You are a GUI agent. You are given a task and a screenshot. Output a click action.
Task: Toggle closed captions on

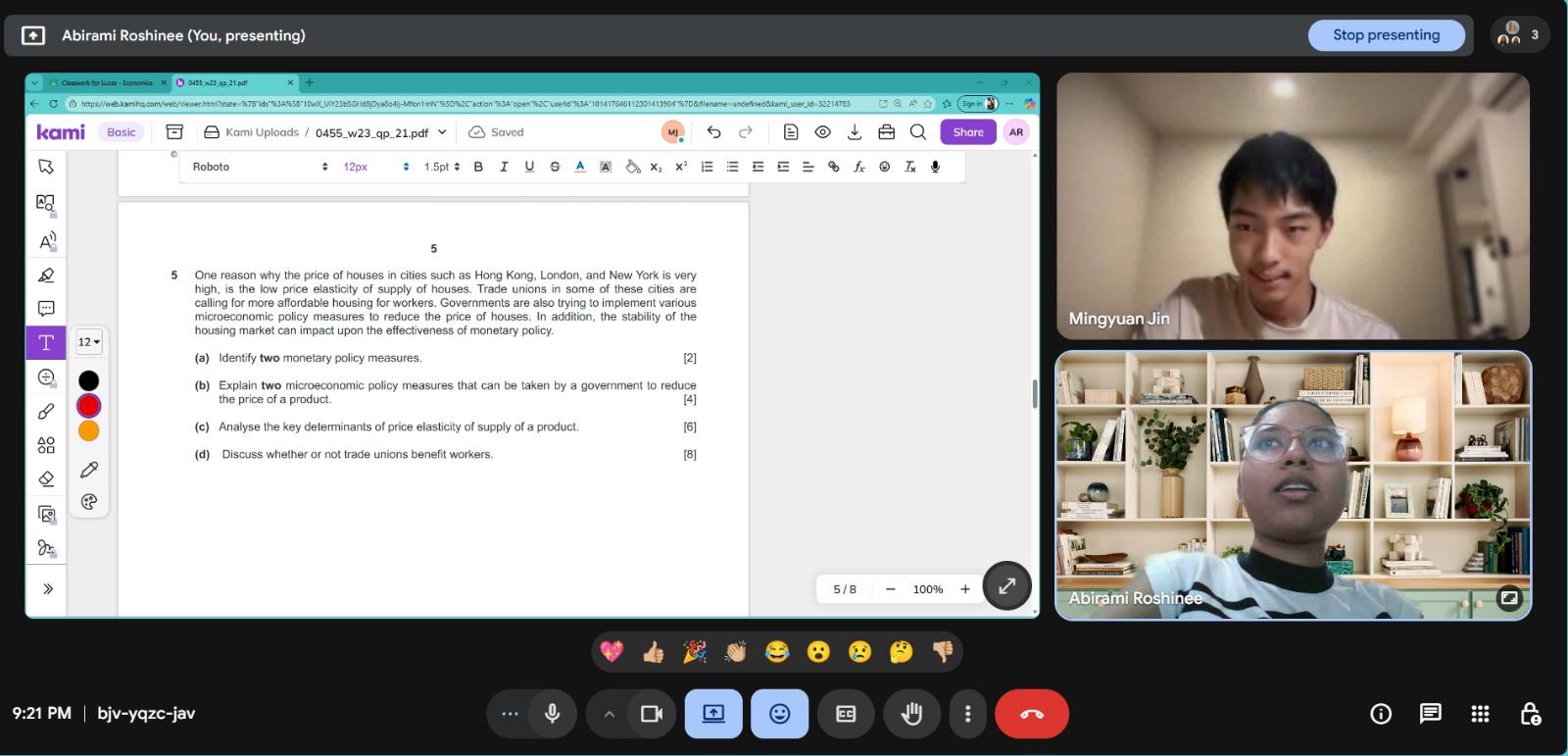click(x=846, y=714)
